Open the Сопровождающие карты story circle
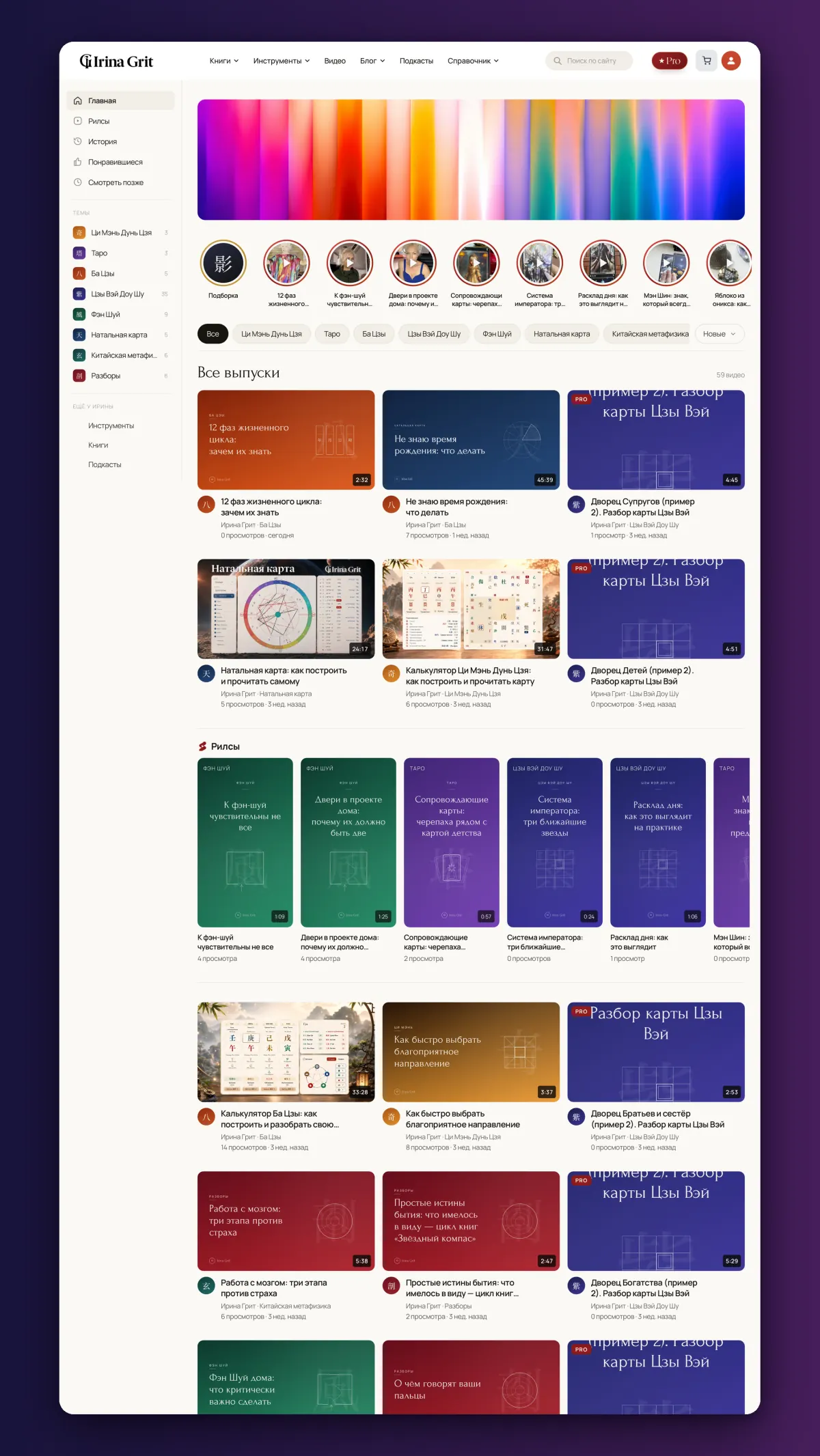The height and width of the screenshot is (1456, 820). click(x=476, y=263)
